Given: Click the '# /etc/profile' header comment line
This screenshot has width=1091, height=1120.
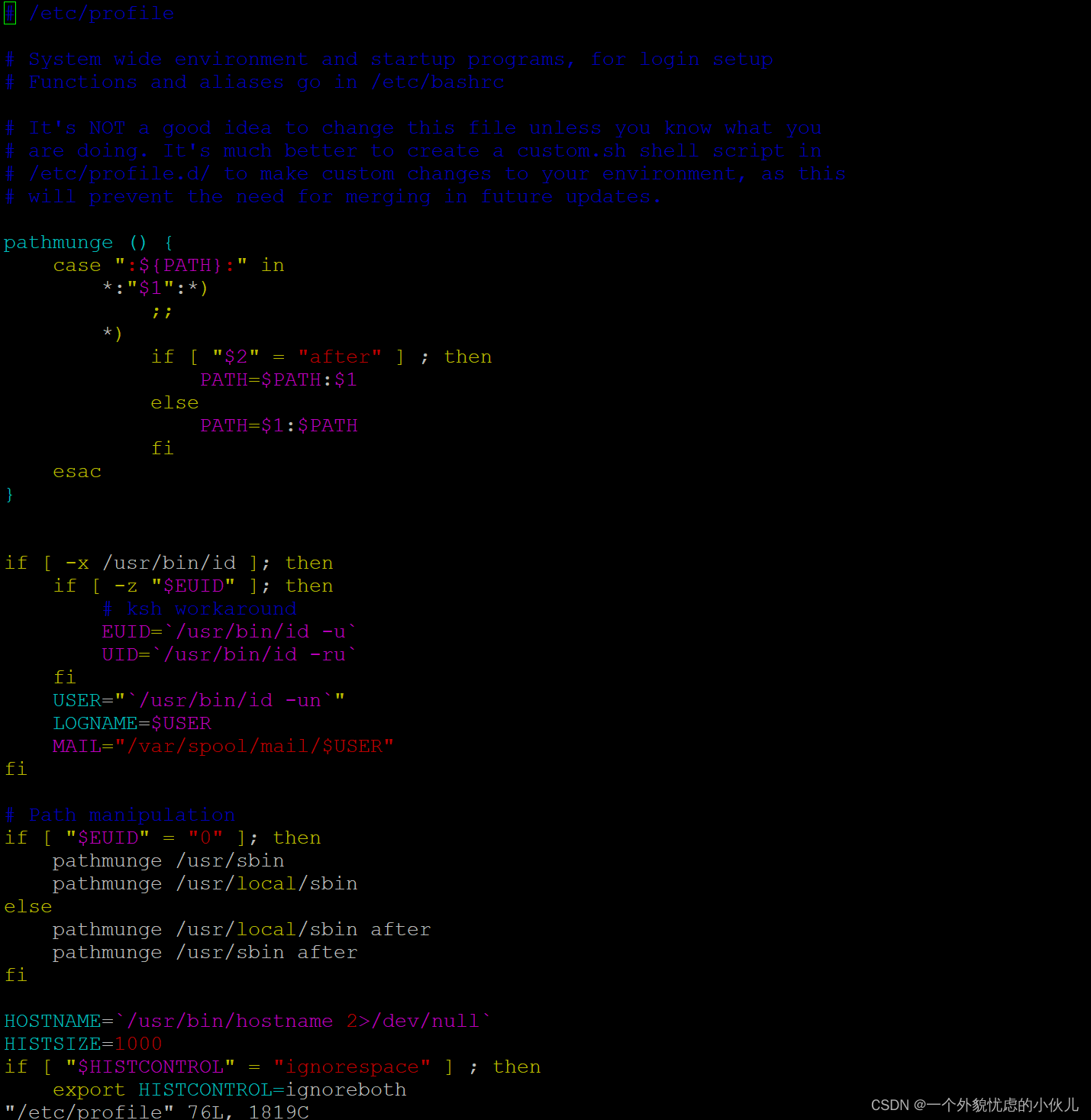Looking at the screenshot, I should tap(89, 14).
